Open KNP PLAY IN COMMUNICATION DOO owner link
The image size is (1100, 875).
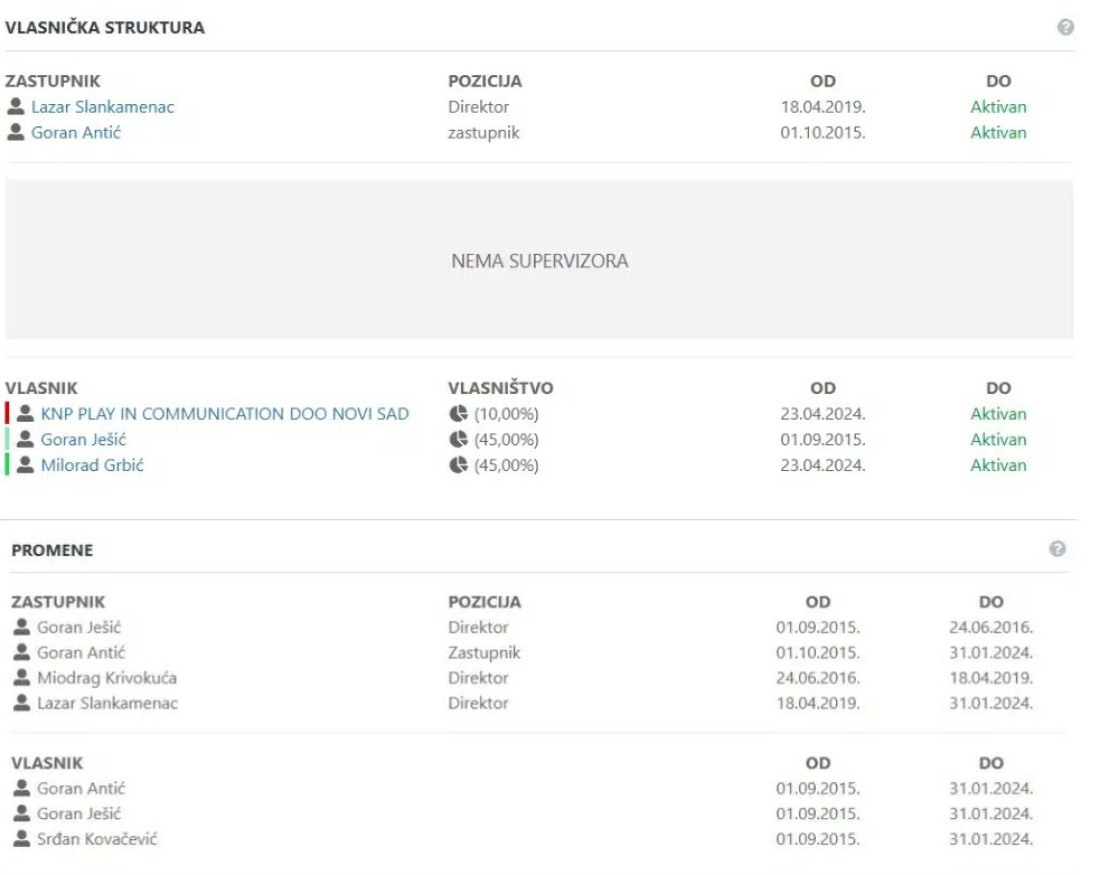pyautogui.click(x=225, y=414)
